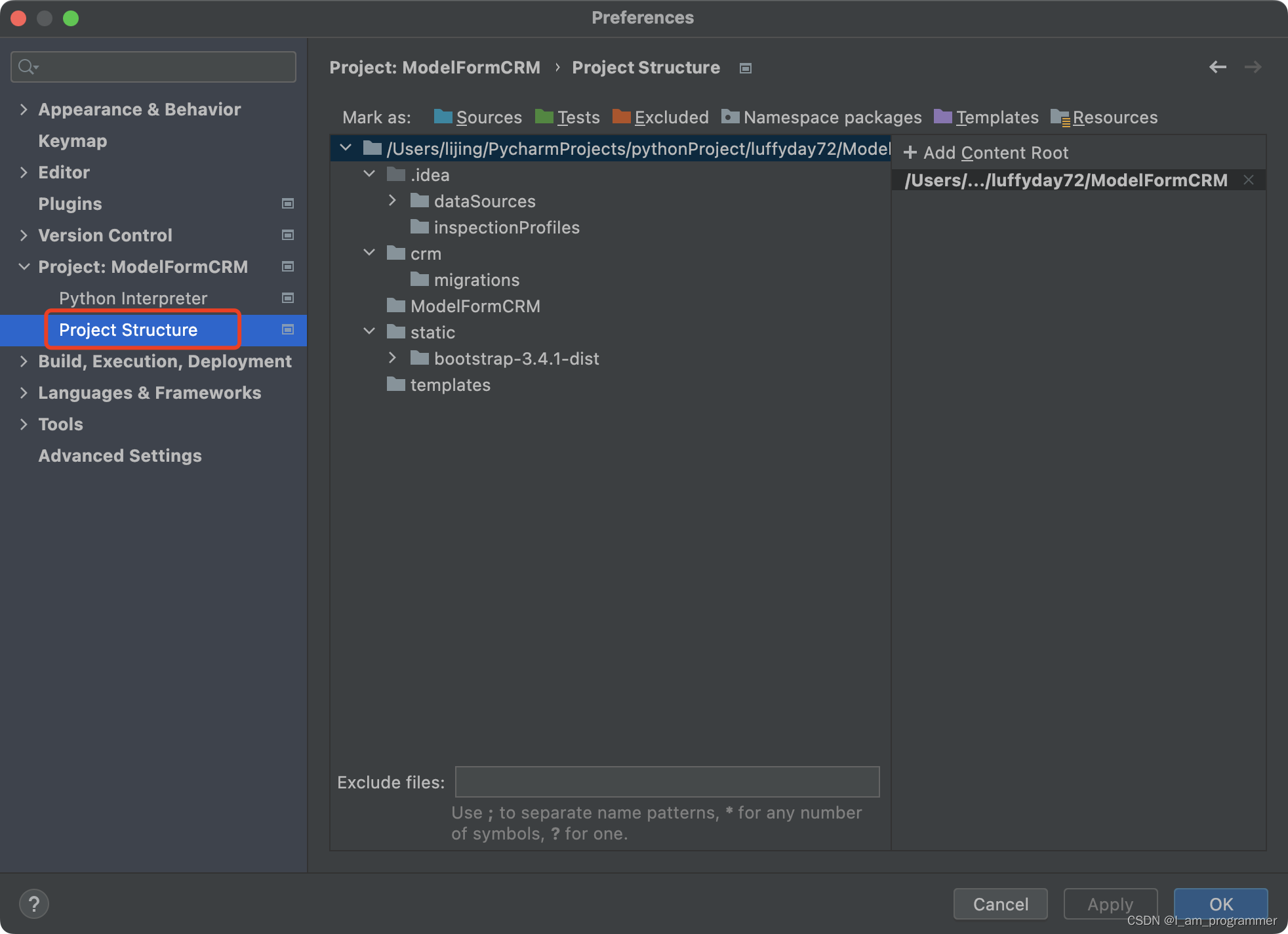Click the settings search field

(x=152, y=66)
